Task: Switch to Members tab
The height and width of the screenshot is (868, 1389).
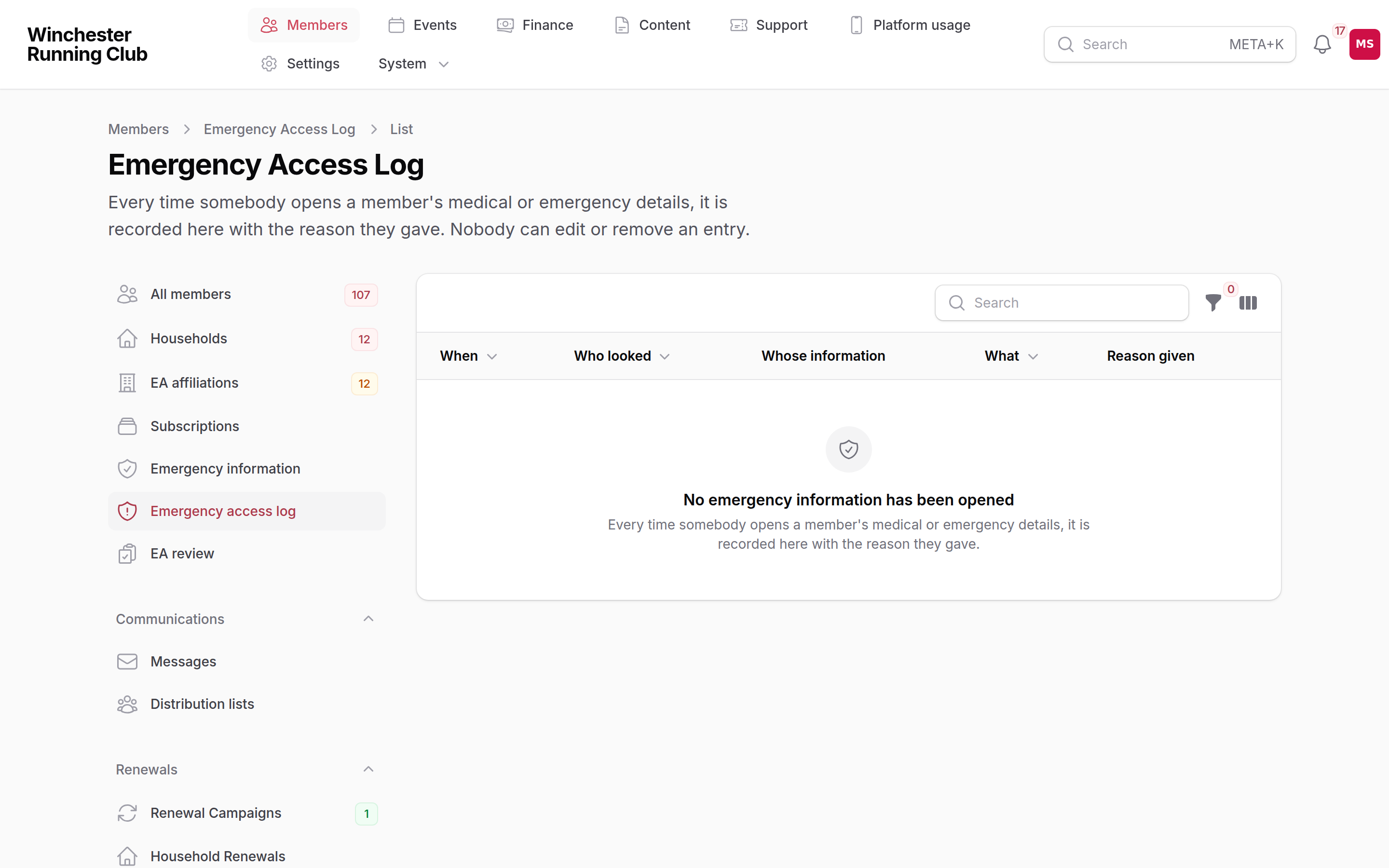Action: pyautogui.click(x=304, y=25)
